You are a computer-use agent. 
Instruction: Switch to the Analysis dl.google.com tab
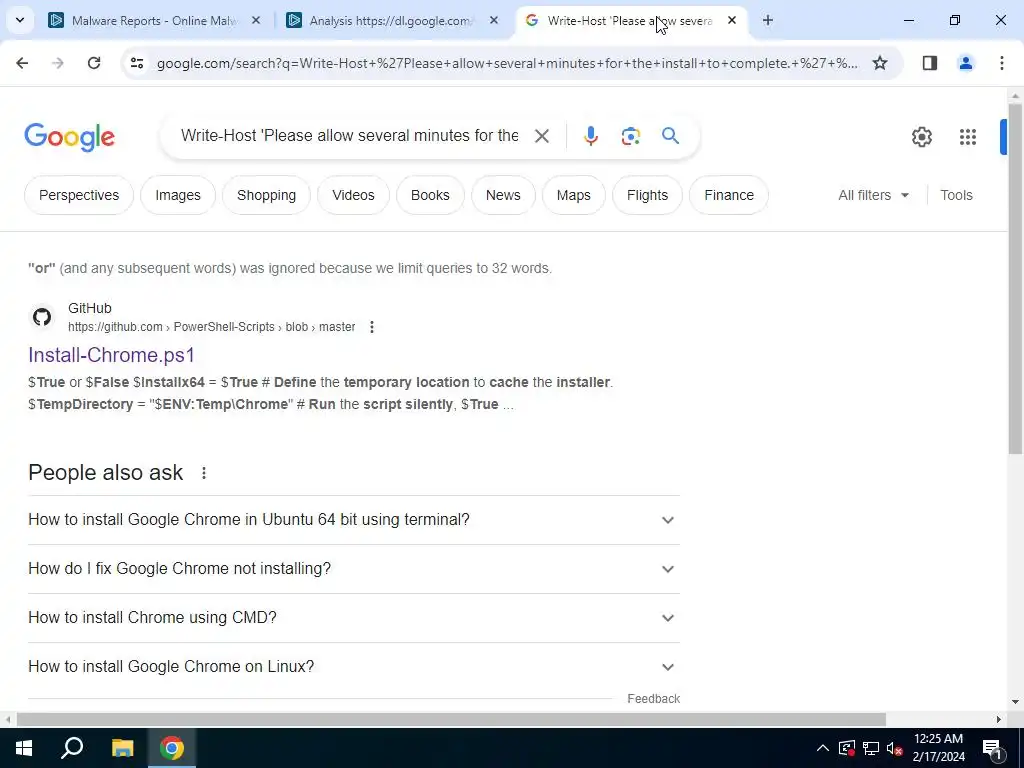point(392,20)
